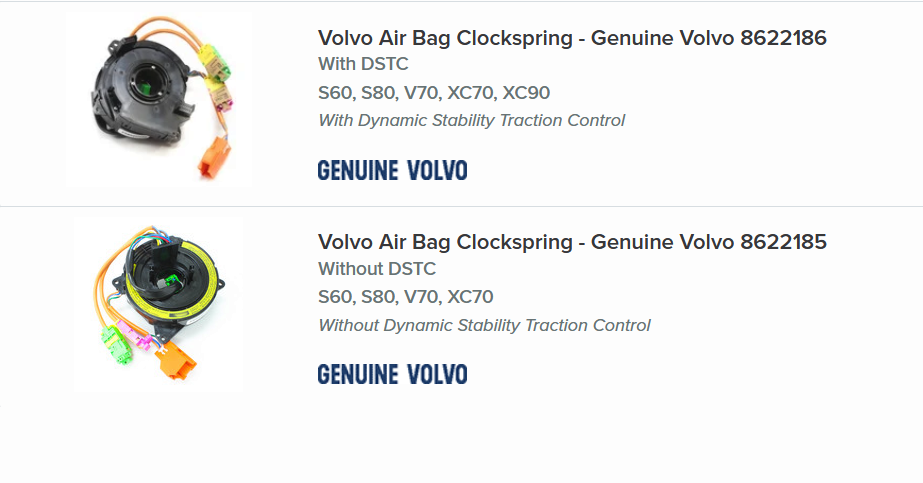This screenshot has height=483, width=923.
Task: Select the S60, S80, V70, XC70, XC90 fitment text
Action: (x=434, y=93)
